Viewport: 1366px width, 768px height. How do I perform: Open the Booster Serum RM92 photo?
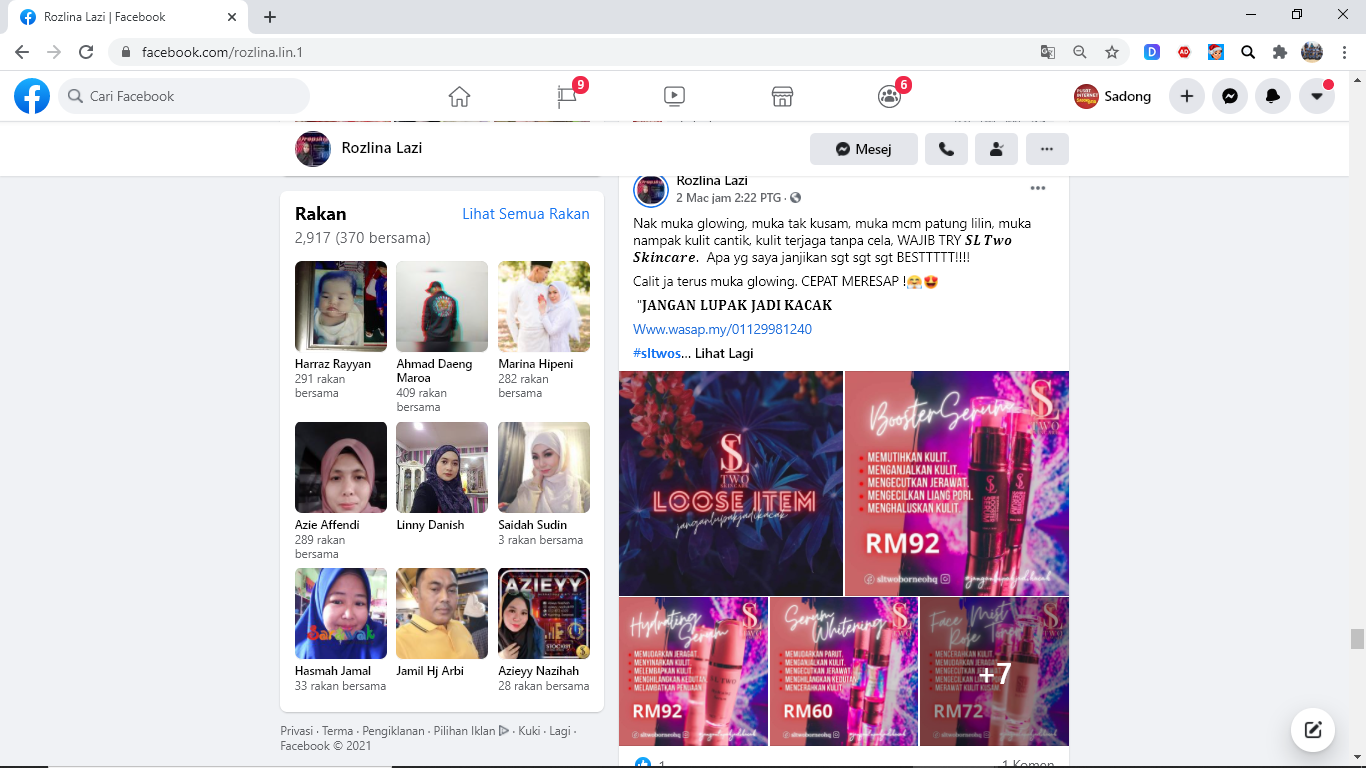coord(956,483)
